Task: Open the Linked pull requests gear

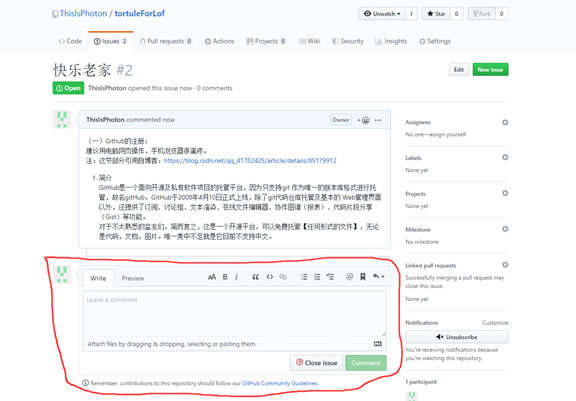Action: pyautogui.click(x=505, y=265)
